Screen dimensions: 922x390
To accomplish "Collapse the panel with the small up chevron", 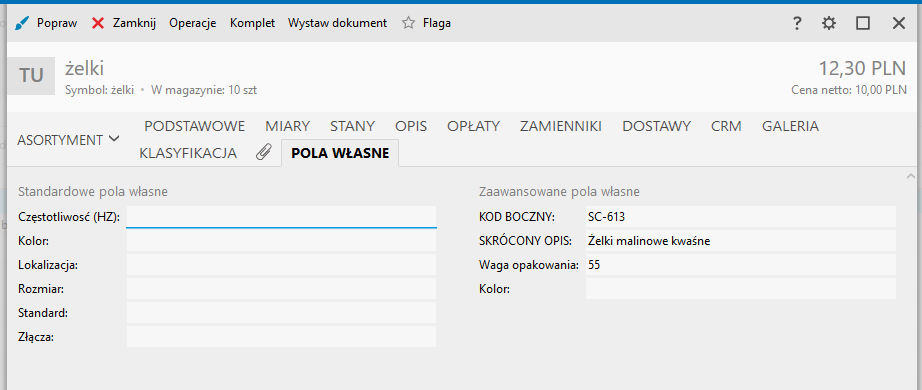I will point(911,176).
